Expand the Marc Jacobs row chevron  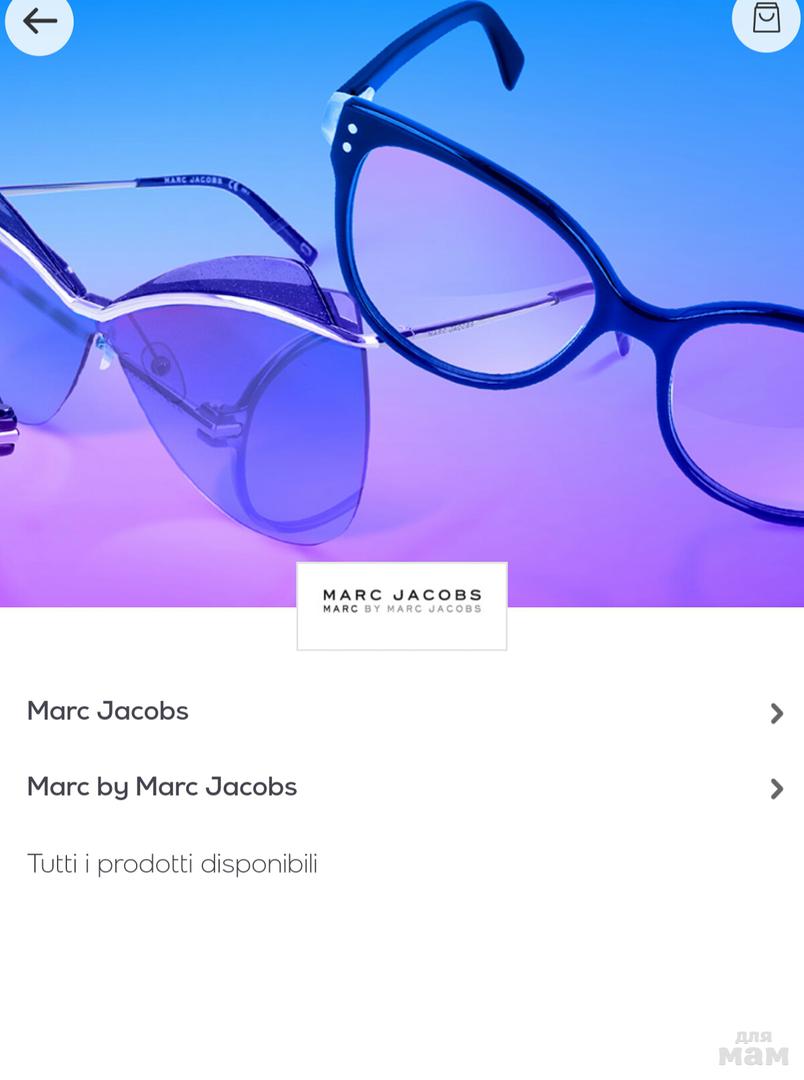(x=776, y=714)
